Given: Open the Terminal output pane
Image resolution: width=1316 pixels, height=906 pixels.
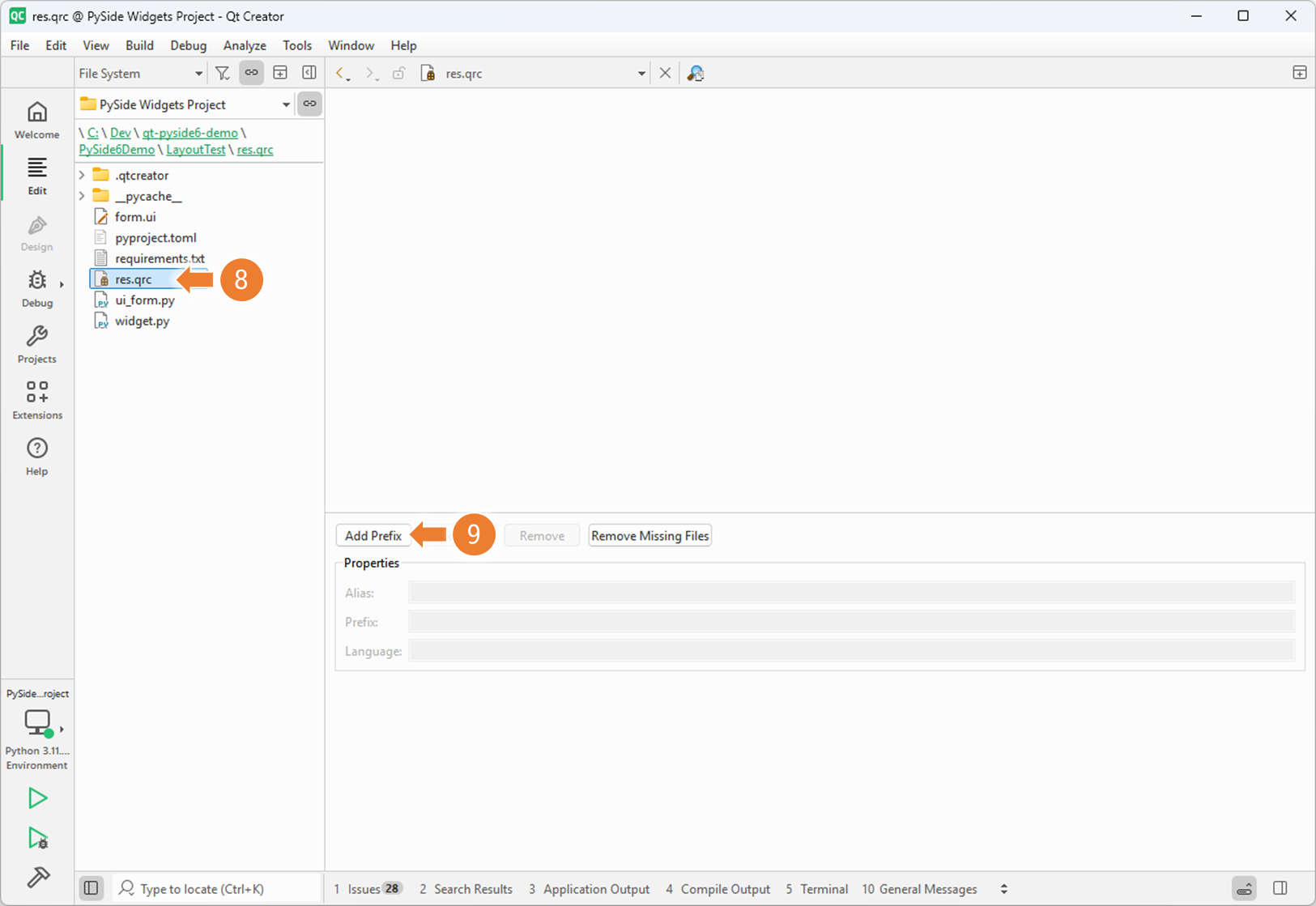Looking at the screenshot, I should click(817, 888).
